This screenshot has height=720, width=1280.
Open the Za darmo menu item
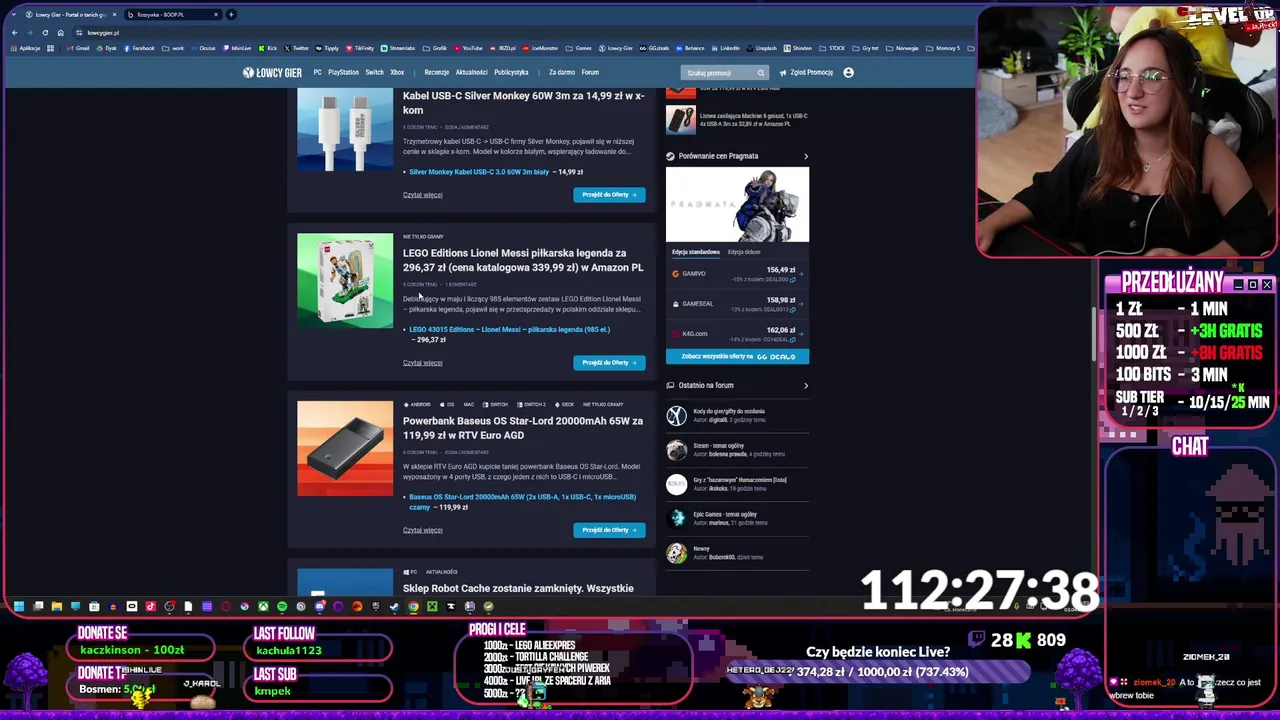(562, 73)
